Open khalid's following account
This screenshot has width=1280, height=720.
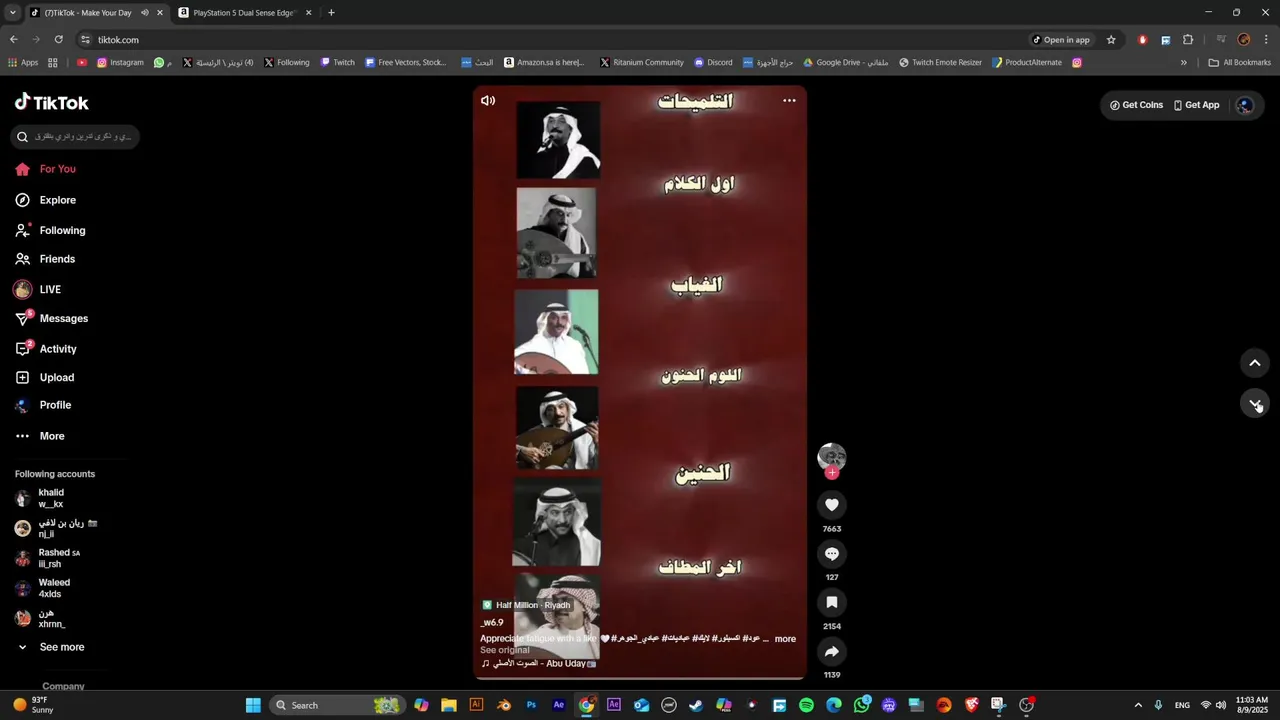[x=40, y=498]
